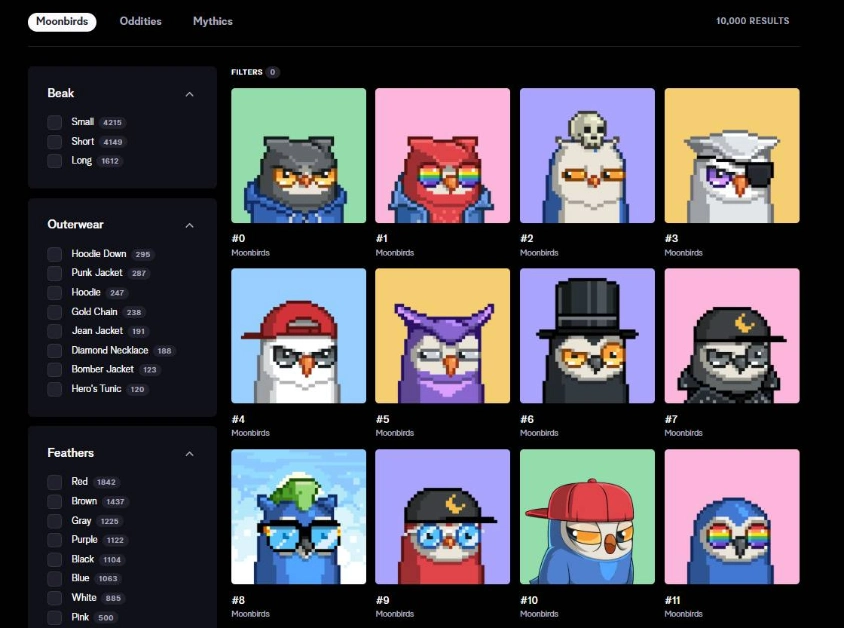
Task: Collapse the Feathers filter section
Action: 190,454
